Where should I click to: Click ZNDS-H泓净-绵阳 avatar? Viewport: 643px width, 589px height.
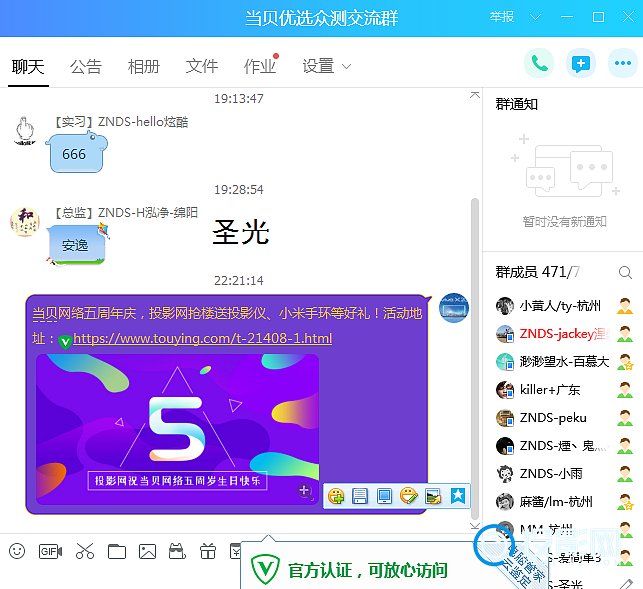click(x=25, y=222)
